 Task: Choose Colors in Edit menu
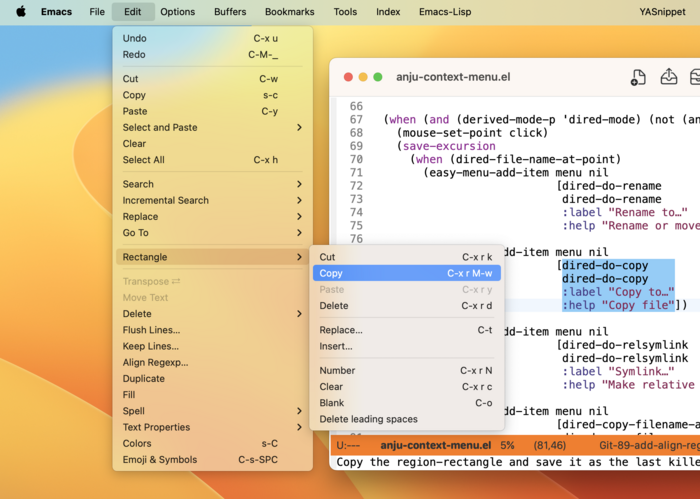pos(212,444)
